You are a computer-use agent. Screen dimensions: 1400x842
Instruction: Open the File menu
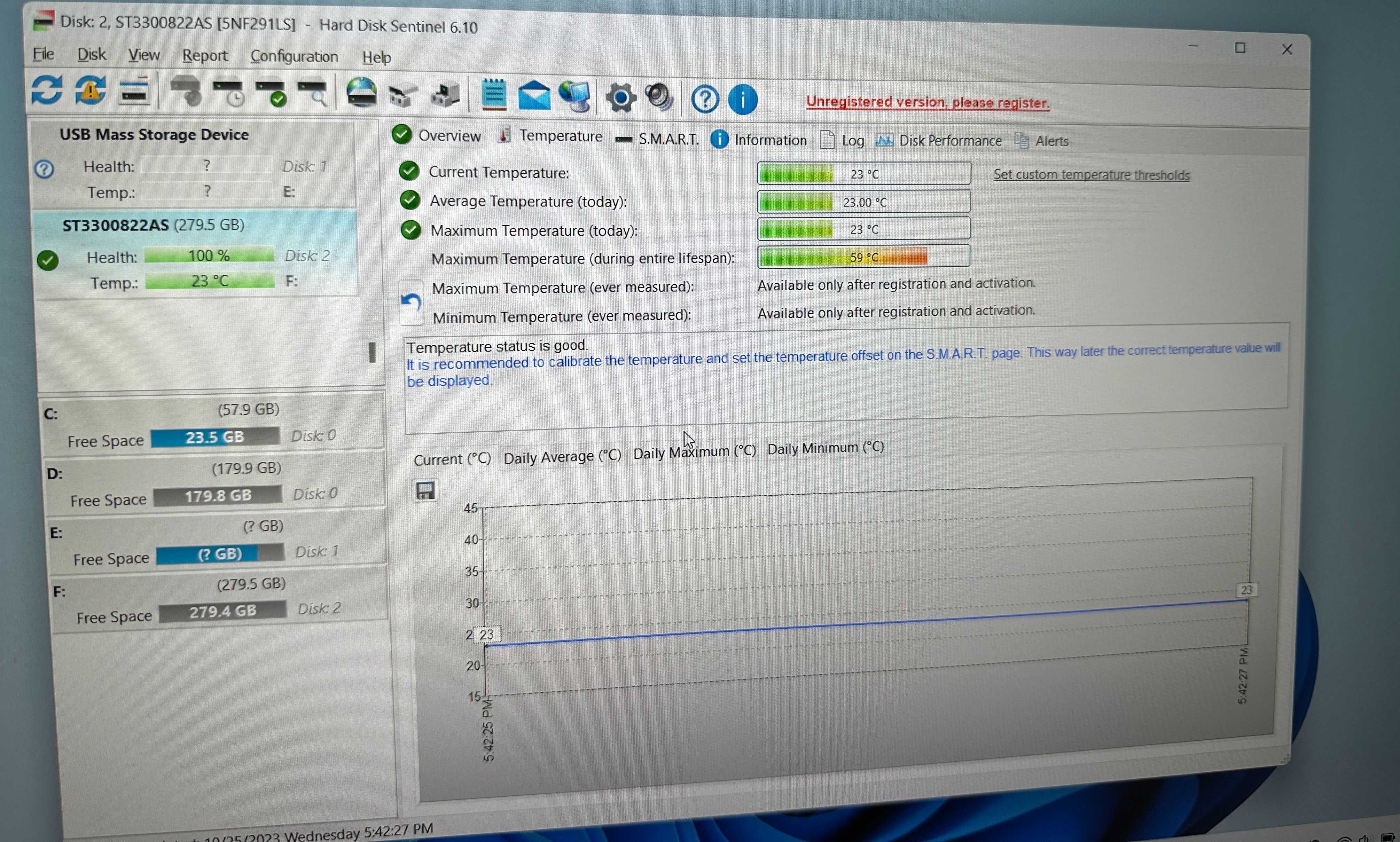pyautogui.click(x=44, y=54)
